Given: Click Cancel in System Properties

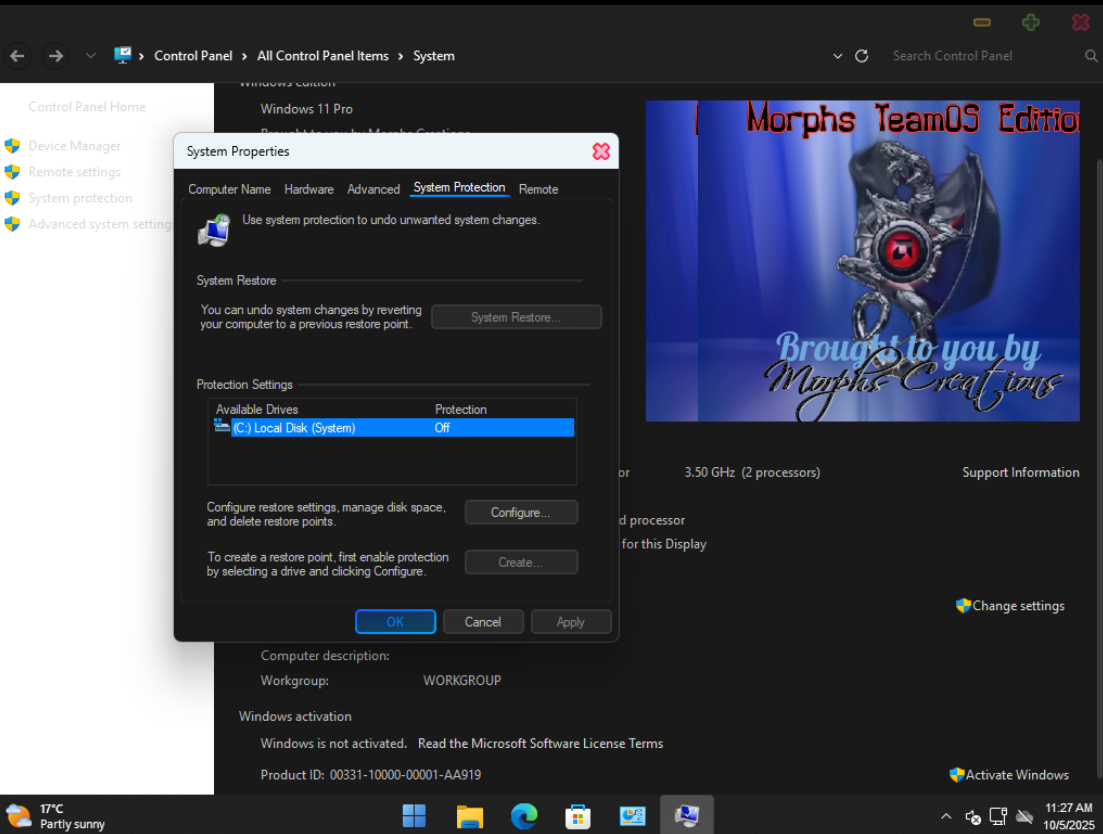Looking at the screenshot, I should (483, 622).
